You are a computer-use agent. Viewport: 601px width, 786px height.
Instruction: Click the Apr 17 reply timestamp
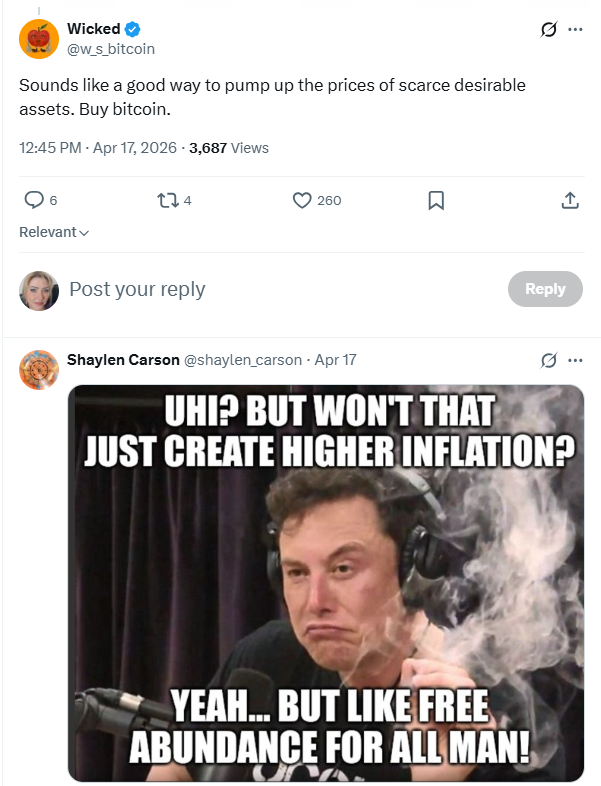click(x=335, y=360)
